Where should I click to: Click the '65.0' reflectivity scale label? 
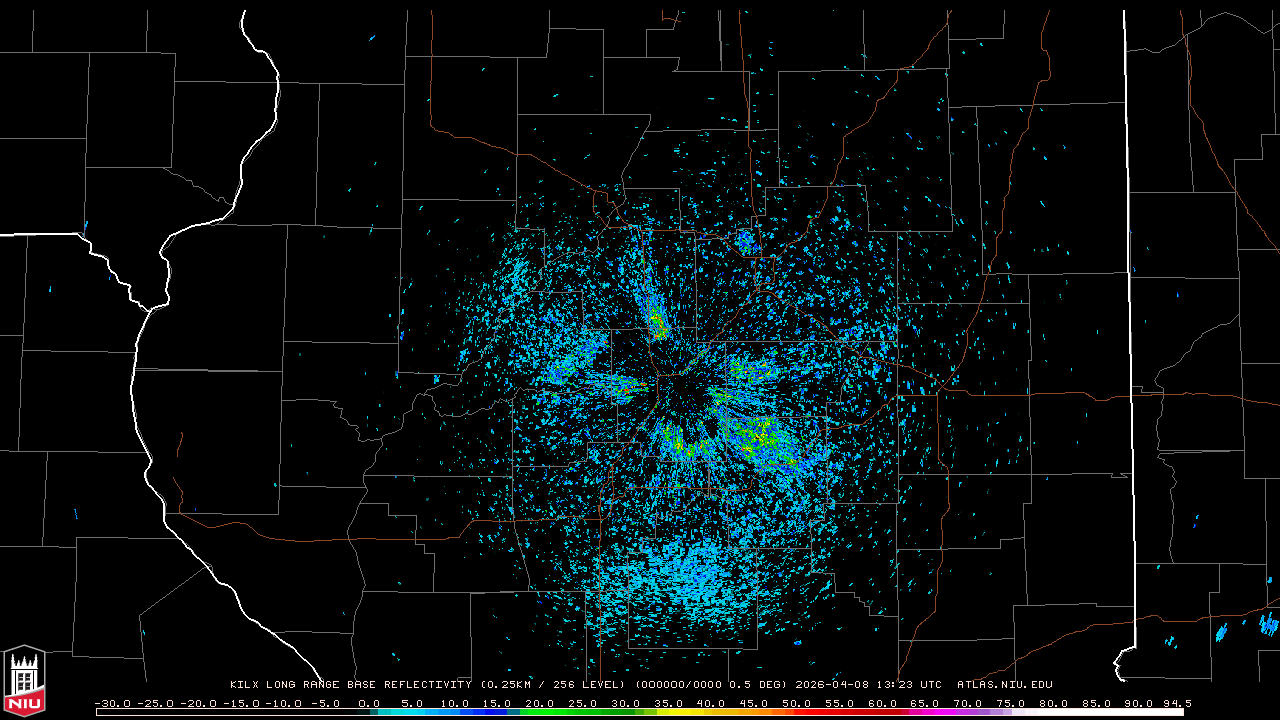pyautogui.click(x=925, y=703)
